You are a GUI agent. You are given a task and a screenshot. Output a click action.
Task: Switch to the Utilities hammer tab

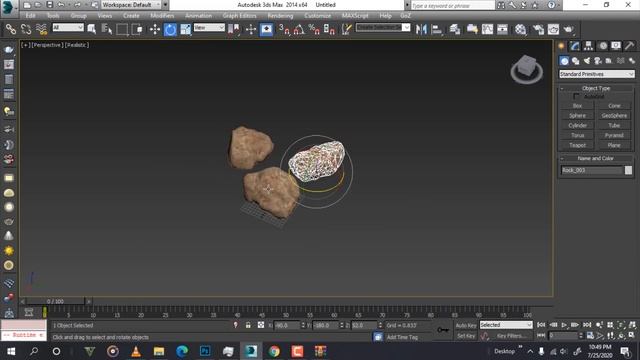point(629,46)
